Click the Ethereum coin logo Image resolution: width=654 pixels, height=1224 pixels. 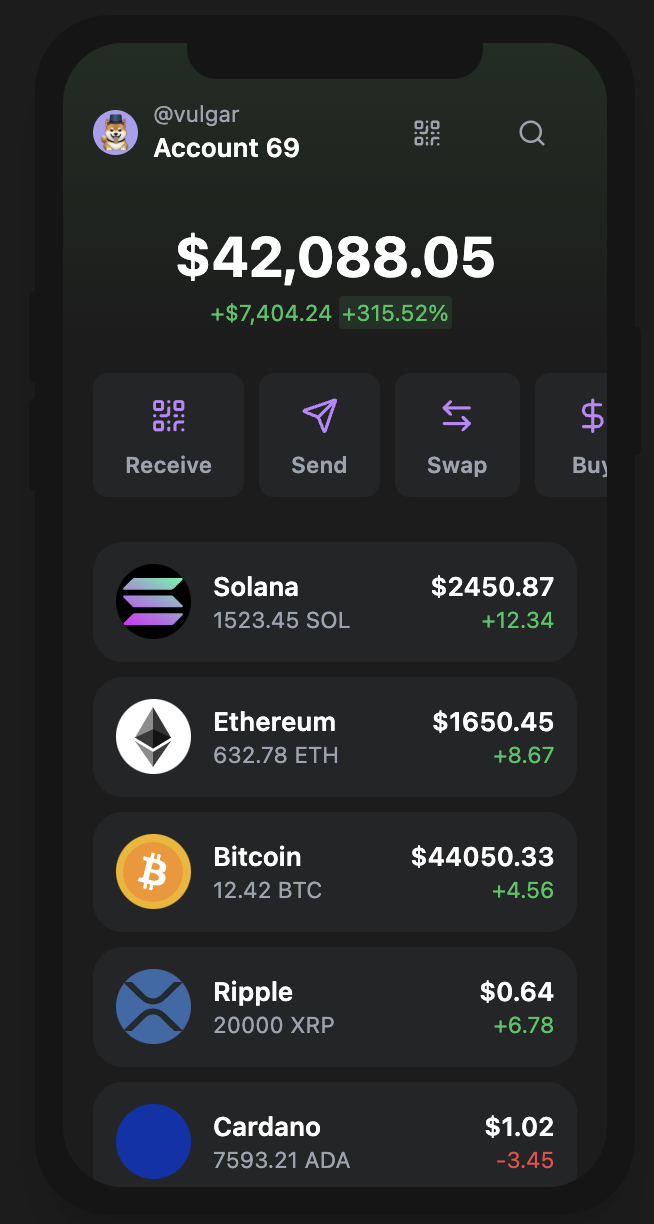click(153, 737)
